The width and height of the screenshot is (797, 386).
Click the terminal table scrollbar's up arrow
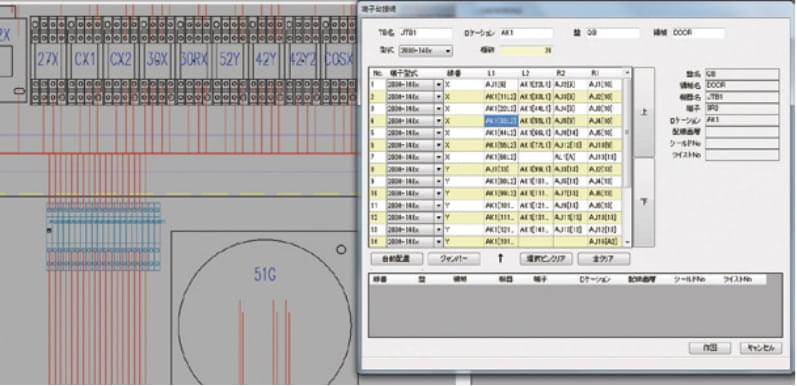point(627,73)
